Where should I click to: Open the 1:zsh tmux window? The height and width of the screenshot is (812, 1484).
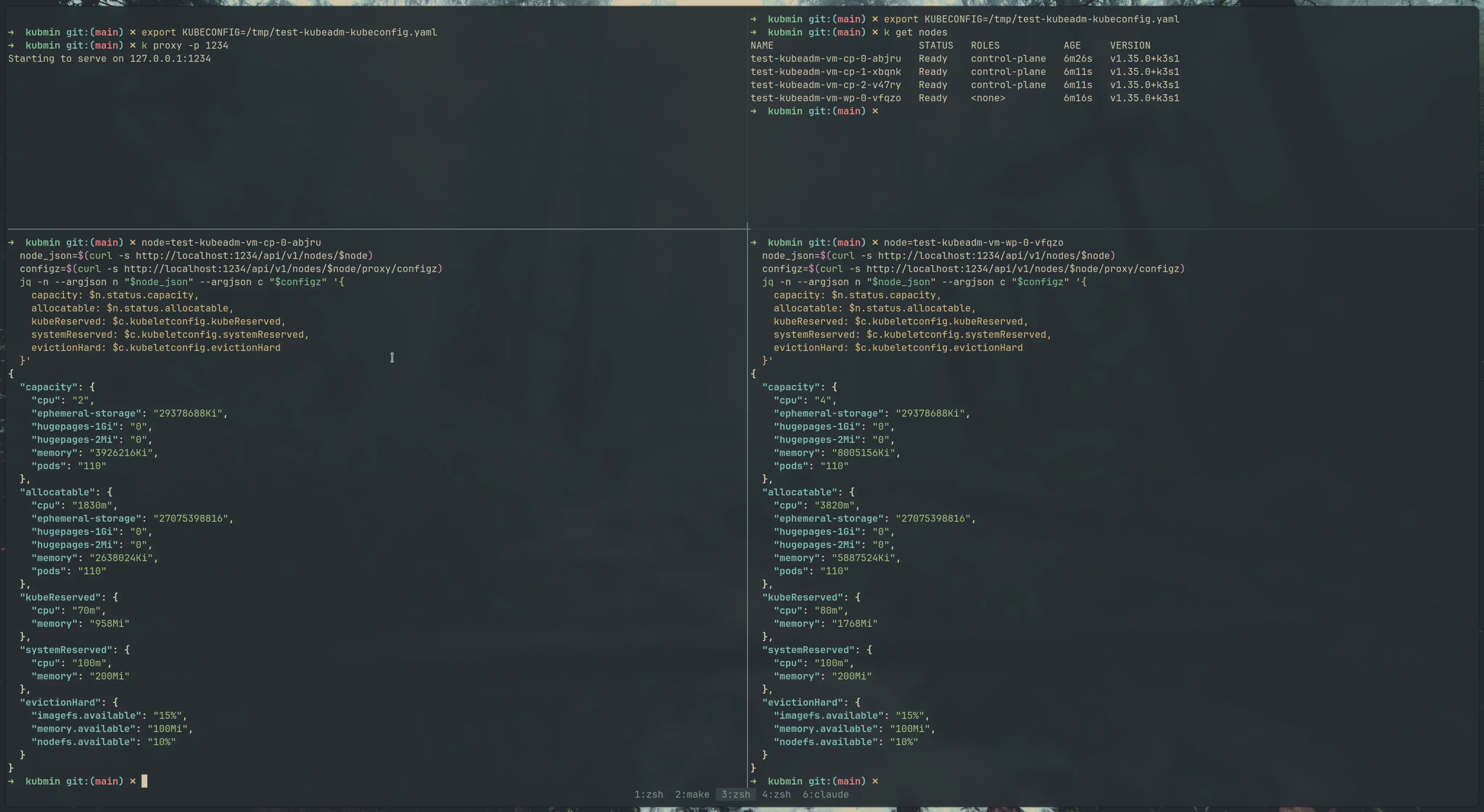(x=648, y=795)
